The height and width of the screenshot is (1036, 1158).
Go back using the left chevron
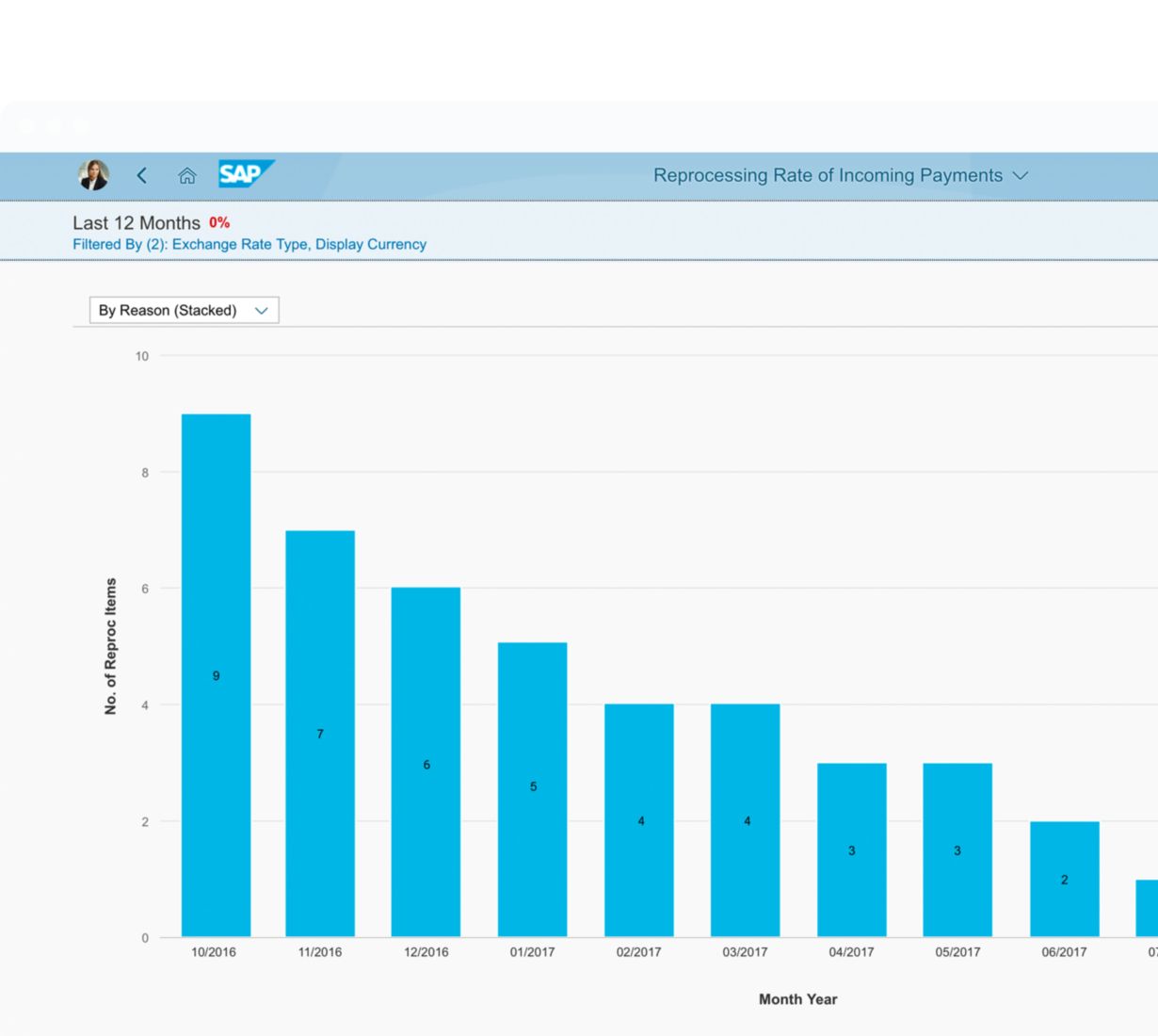(x=142, y=175)
